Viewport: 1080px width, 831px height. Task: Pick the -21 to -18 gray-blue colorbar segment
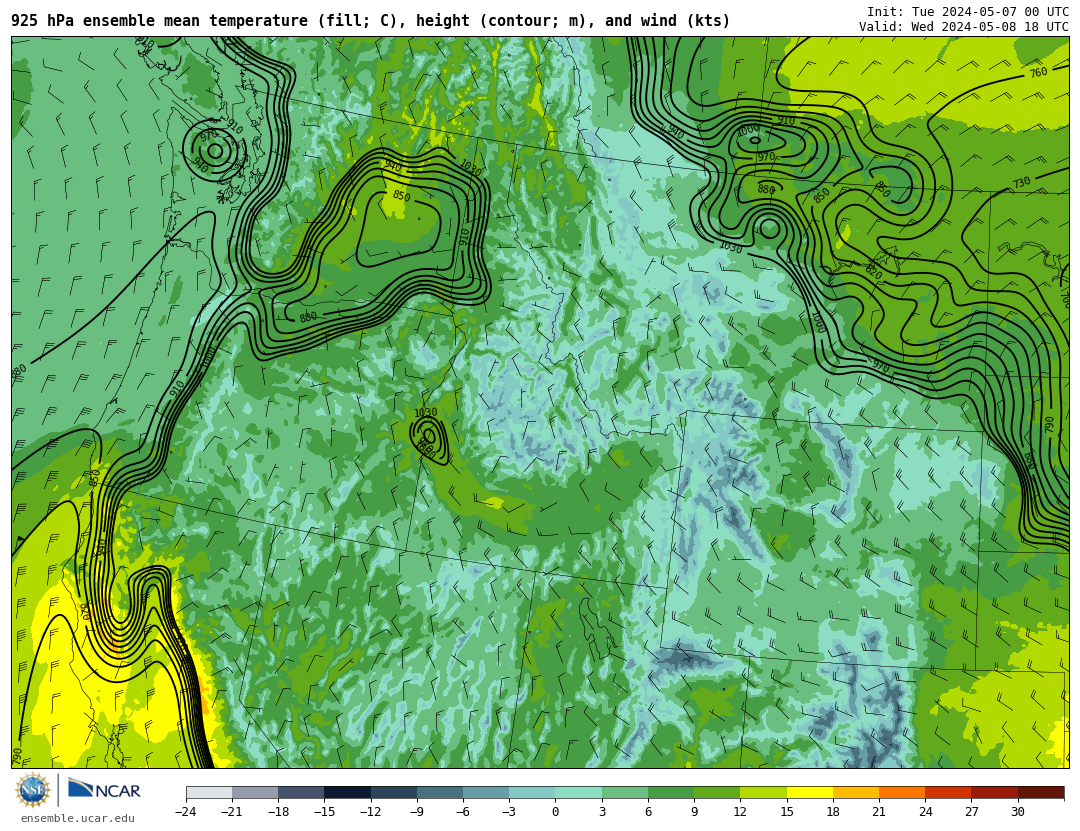[256, 792]
